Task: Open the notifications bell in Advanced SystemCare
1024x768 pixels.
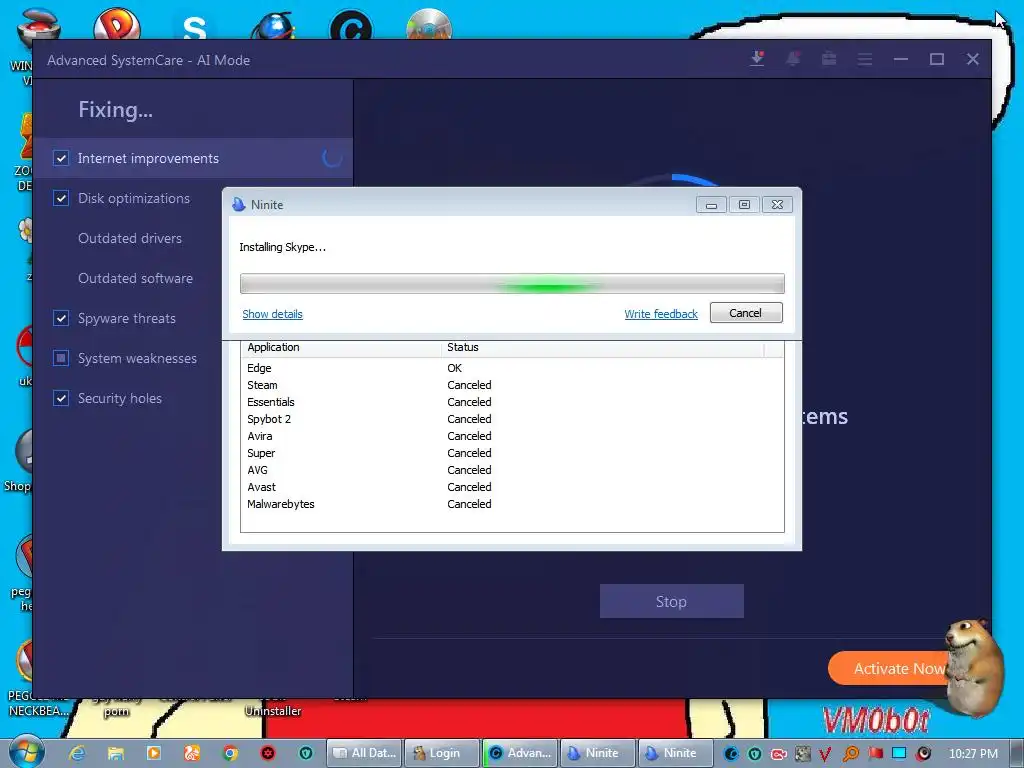Action: point(793,59)
